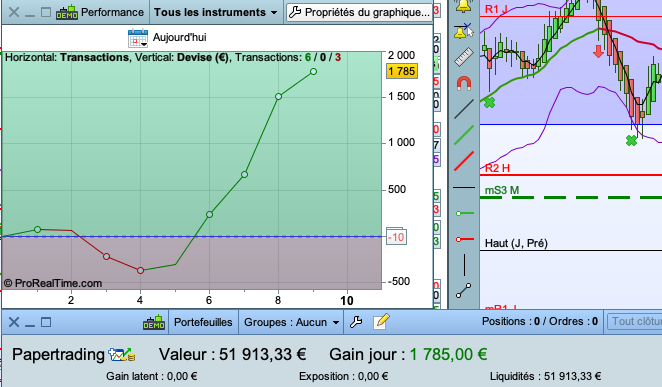662x387 pixels.
Task: Click the red down arrow on price chart
Action: tap(598, 51)
